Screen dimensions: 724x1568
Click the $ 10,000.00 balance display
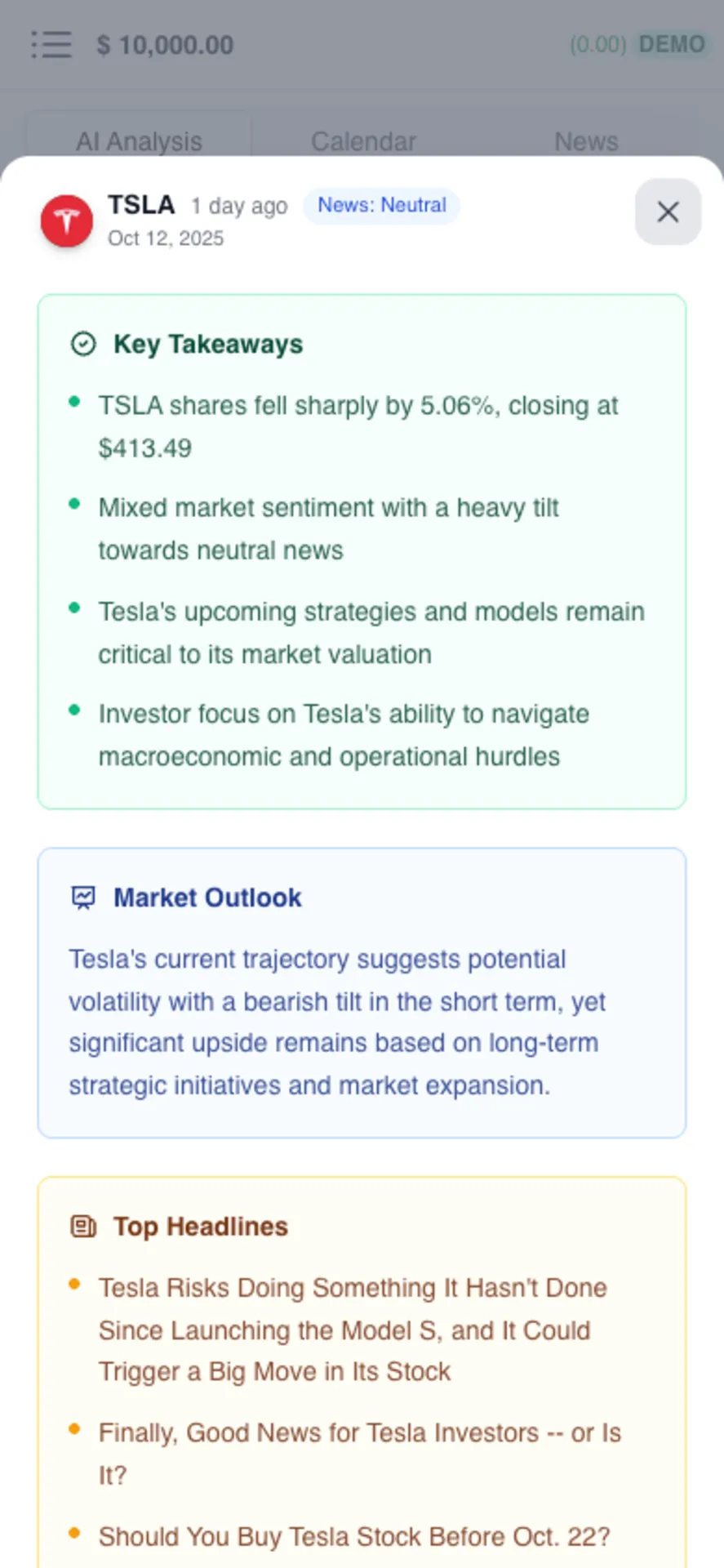pos(165,45)
